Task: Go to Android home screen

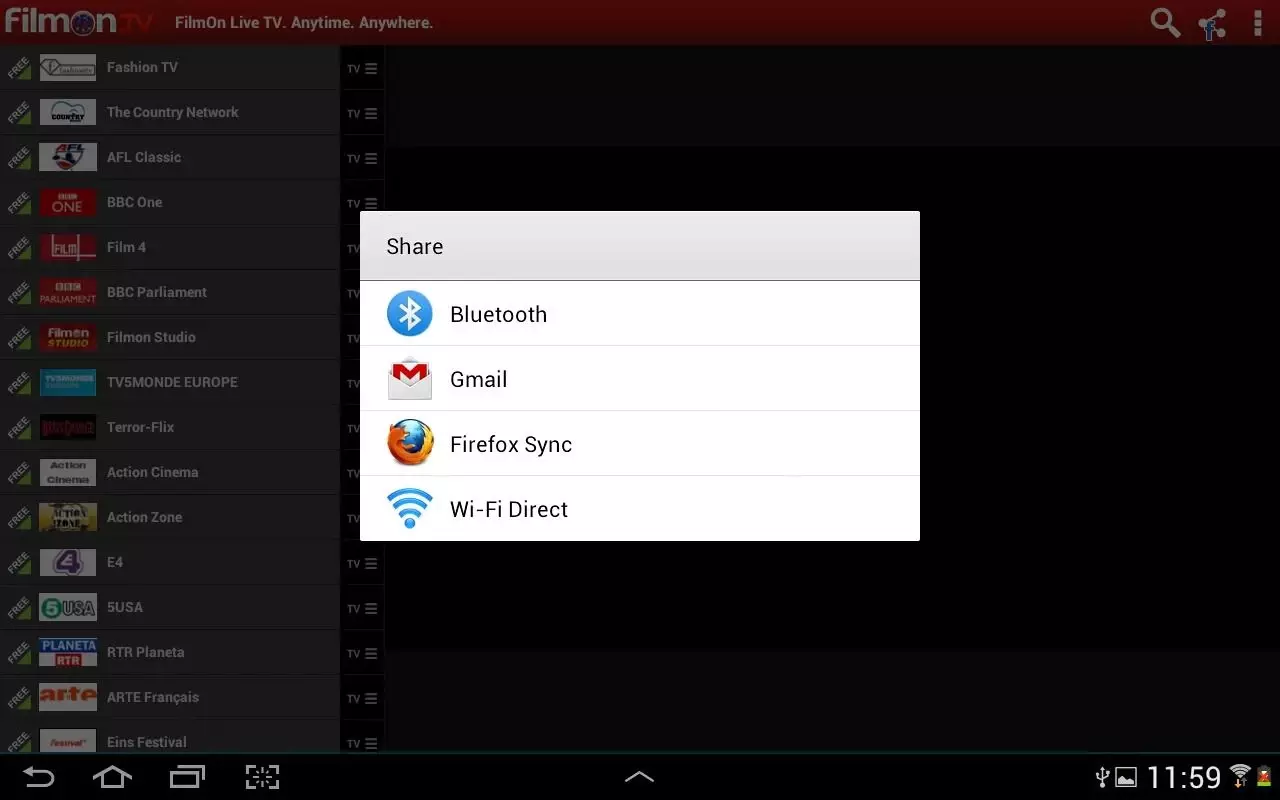Action: (x=112, y=777)
